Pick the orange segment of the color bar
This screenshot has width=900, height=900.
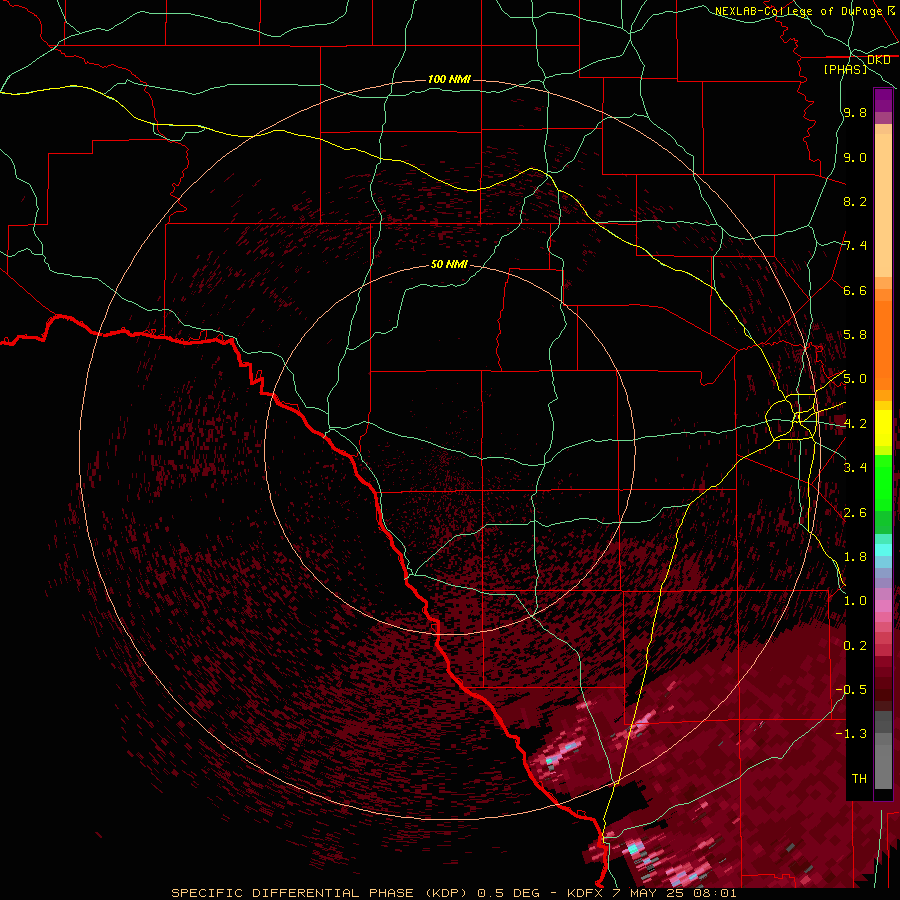tap(883, 344)
